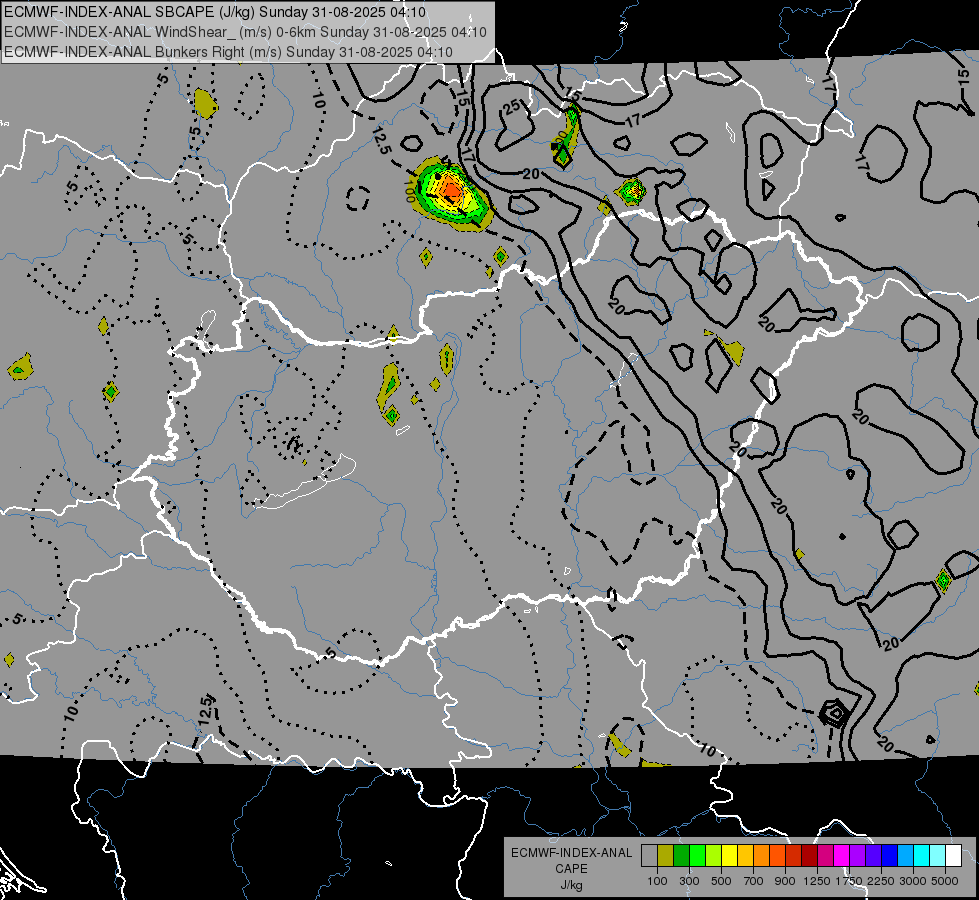Click the CAPE word in the legend
Screen dimensions: 979x900
pos(571,869)
